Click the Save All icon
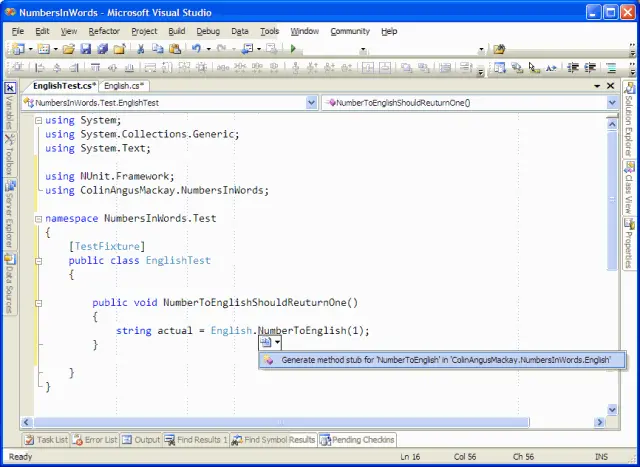Screen dimensions: 640x467 click(102, 49)
